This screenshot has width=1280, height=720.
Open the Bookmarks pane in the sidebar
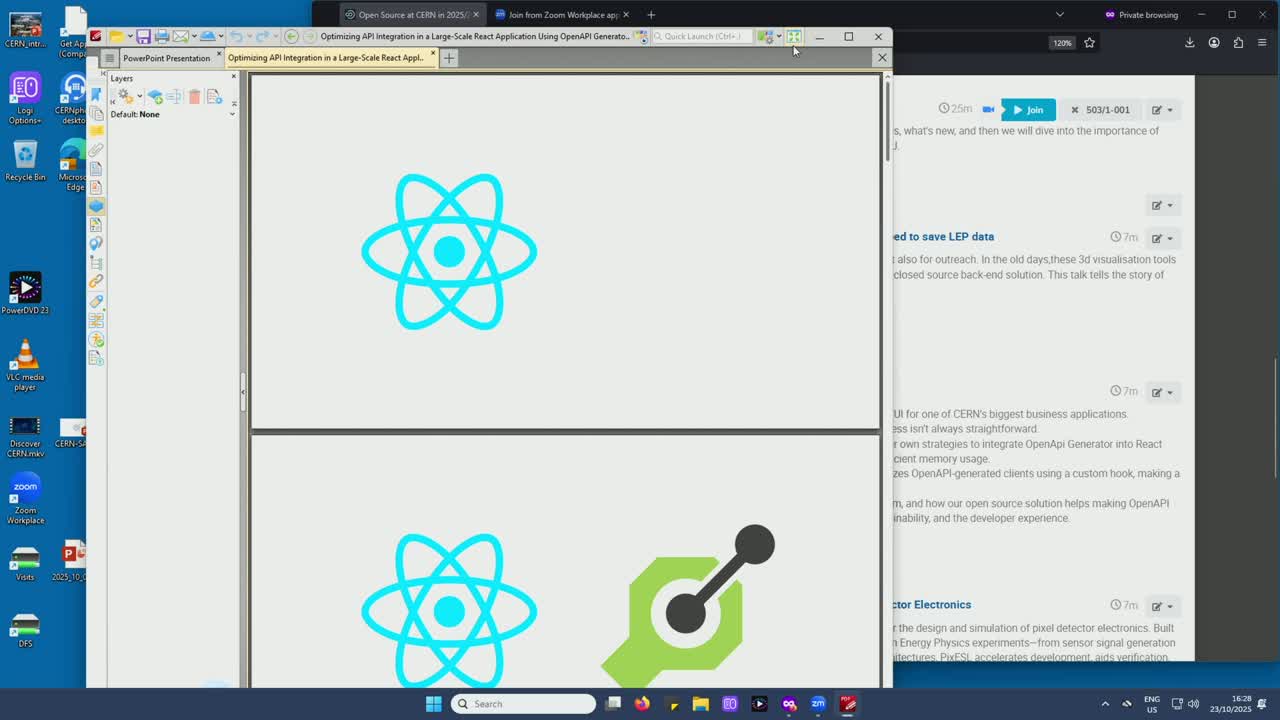point(96,95)
